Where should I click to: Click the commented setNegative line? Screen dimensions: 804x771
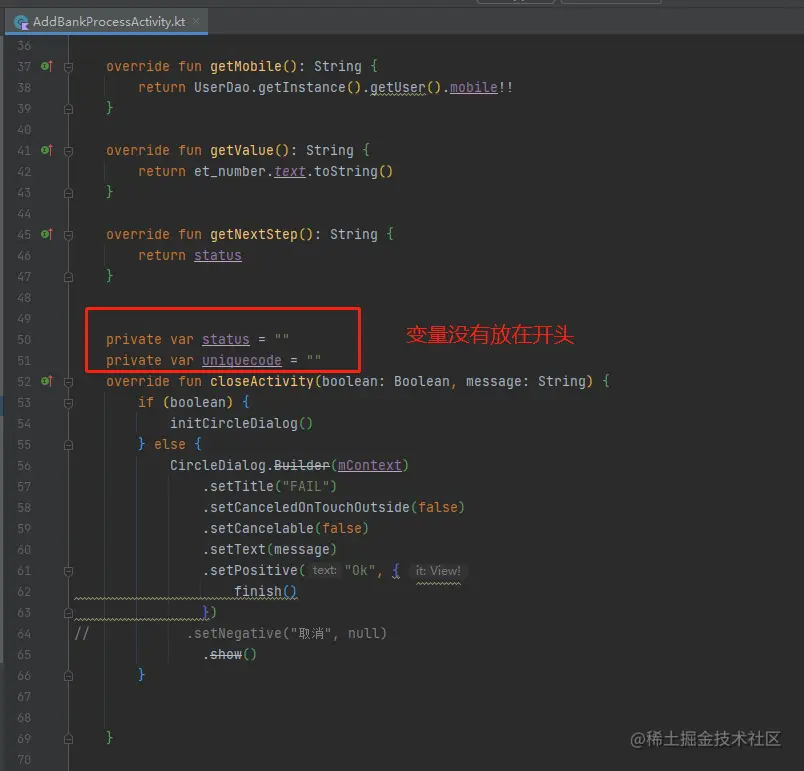tap(287, 633)
